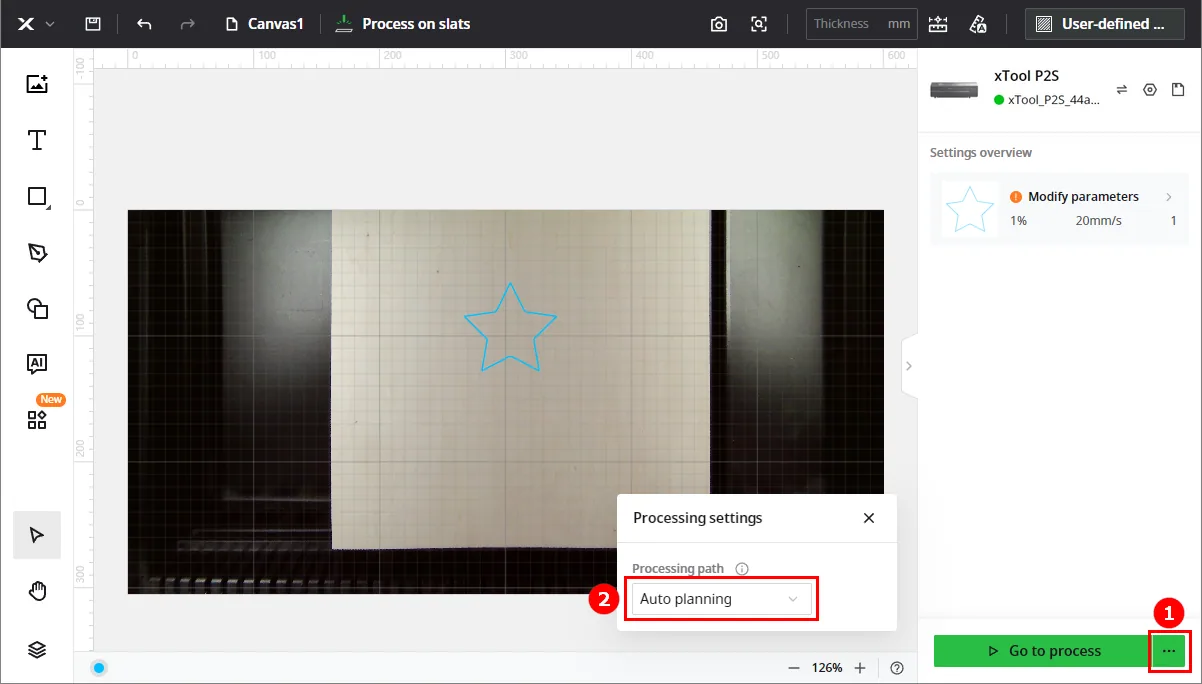Open the AI generation tool
Viewport: 1202px width, 684px height.
37,364
